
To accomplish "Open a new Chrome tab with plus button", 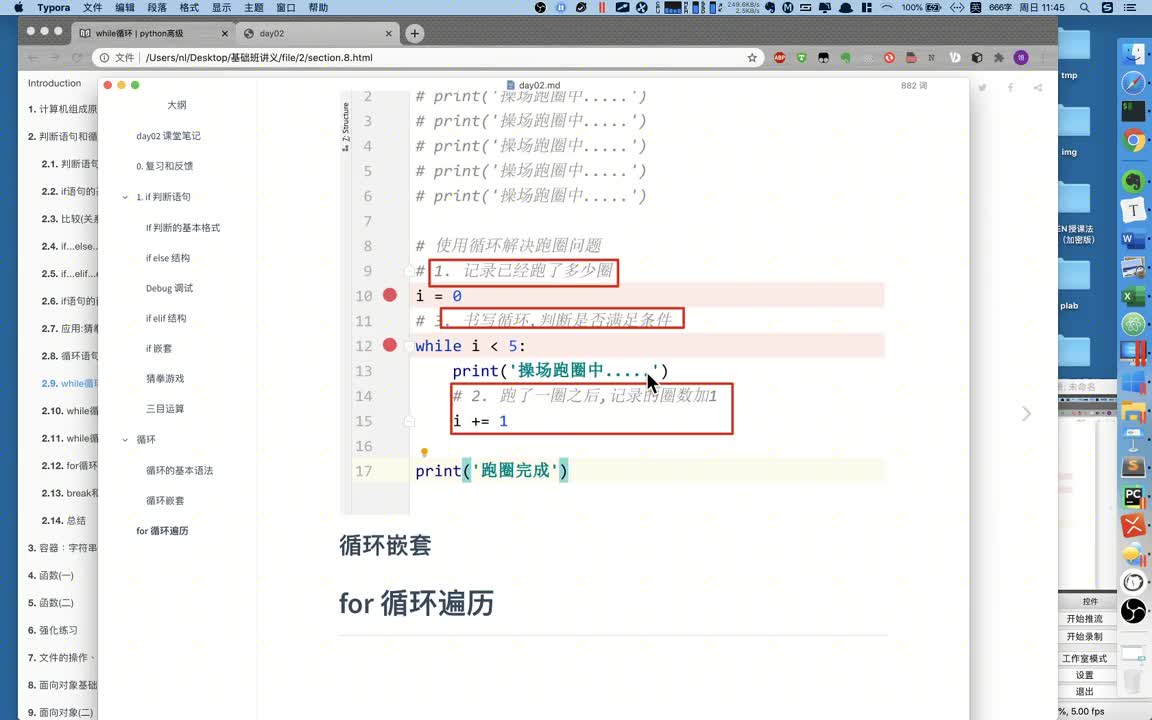I will click(x=414, y=33).
